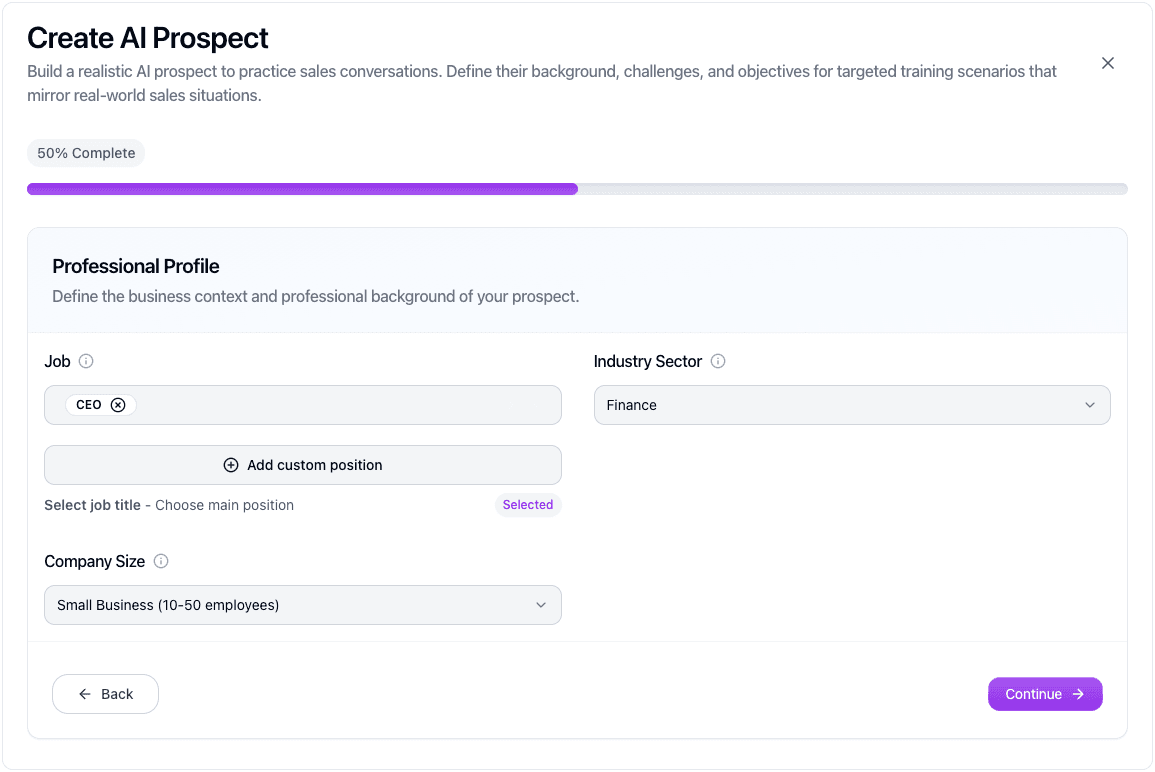Image resolution: width=1155 pixels, height=772 pixels.
Task: Click the Add custom position button
Action: 302,465
